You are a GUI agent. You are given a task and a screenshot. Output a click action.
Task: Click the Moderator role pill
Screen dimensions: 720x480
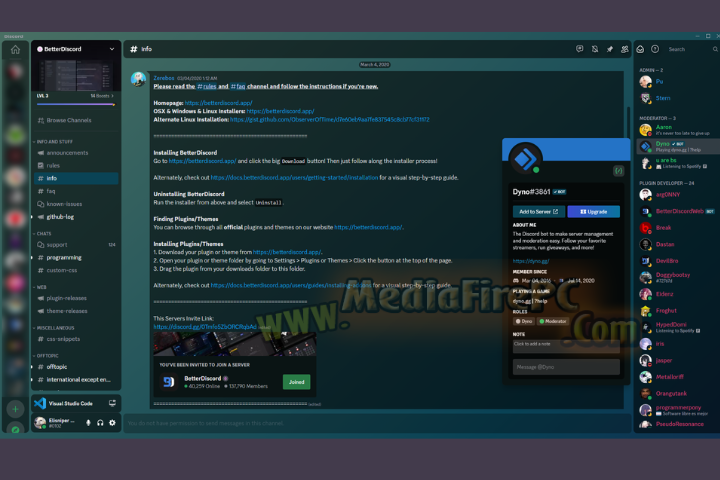point(553,321)
